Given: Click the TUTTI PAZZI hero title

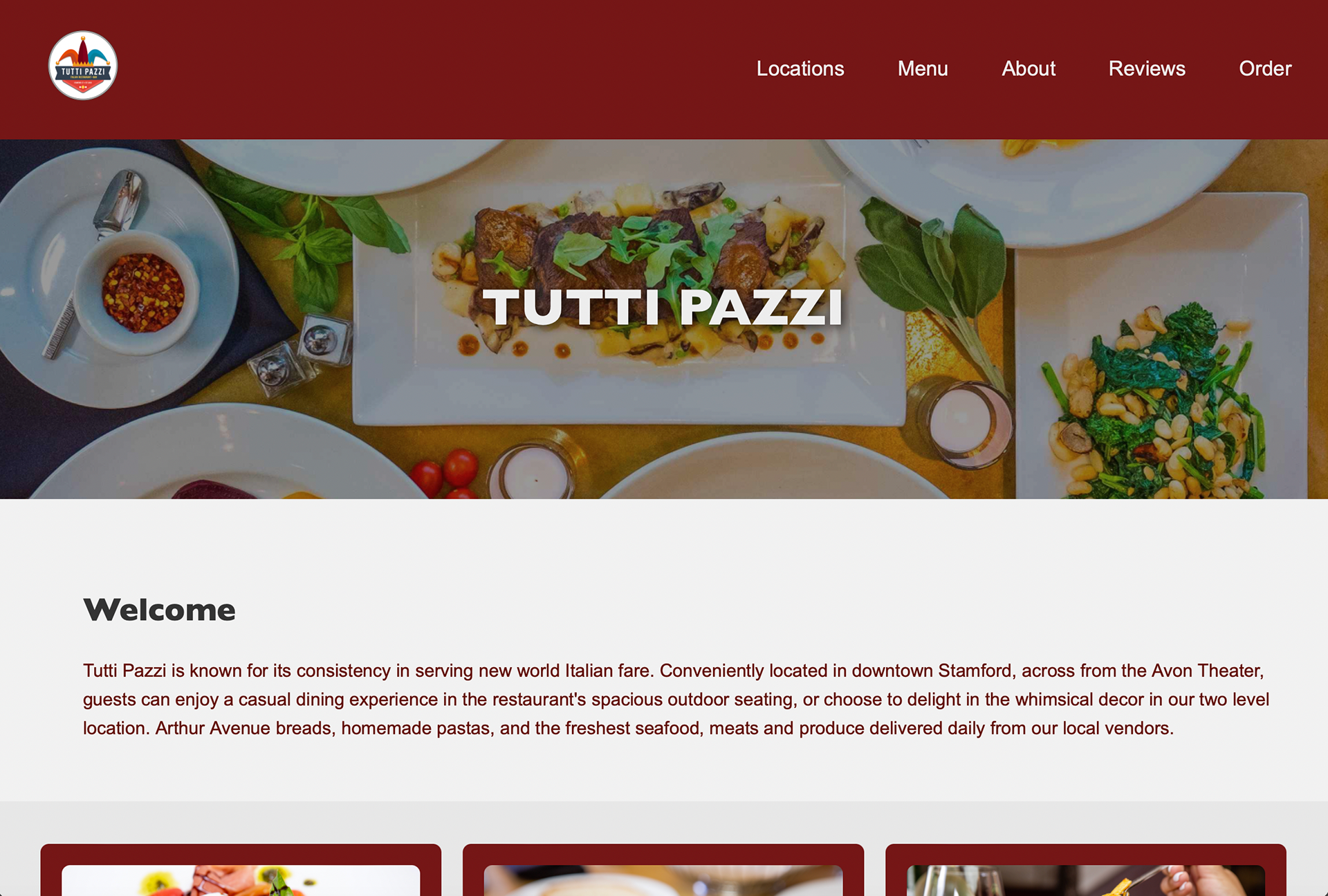Looking at the screenshot, I should 663,306.
